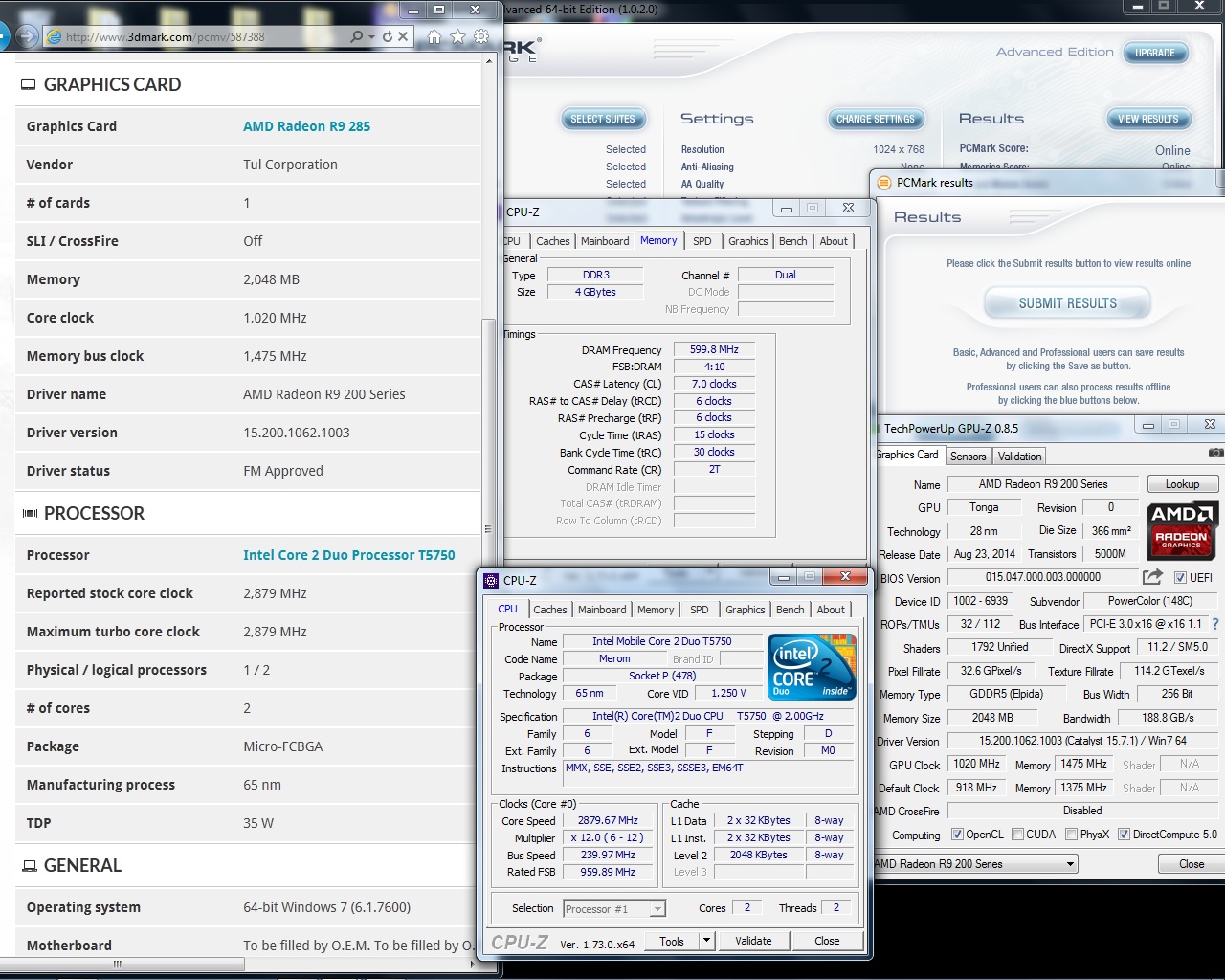The image size is (1225, 980).
Task: Click the Close button in CPU-Z
Action: coord(827,941)
